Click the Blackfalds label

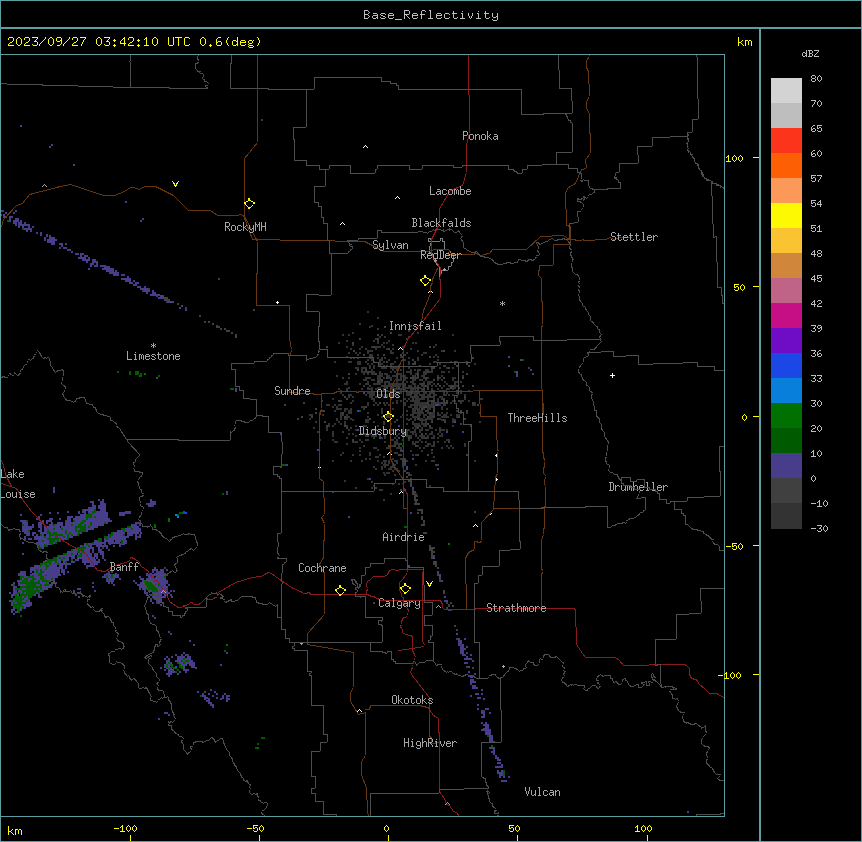(x=441, y=223)
